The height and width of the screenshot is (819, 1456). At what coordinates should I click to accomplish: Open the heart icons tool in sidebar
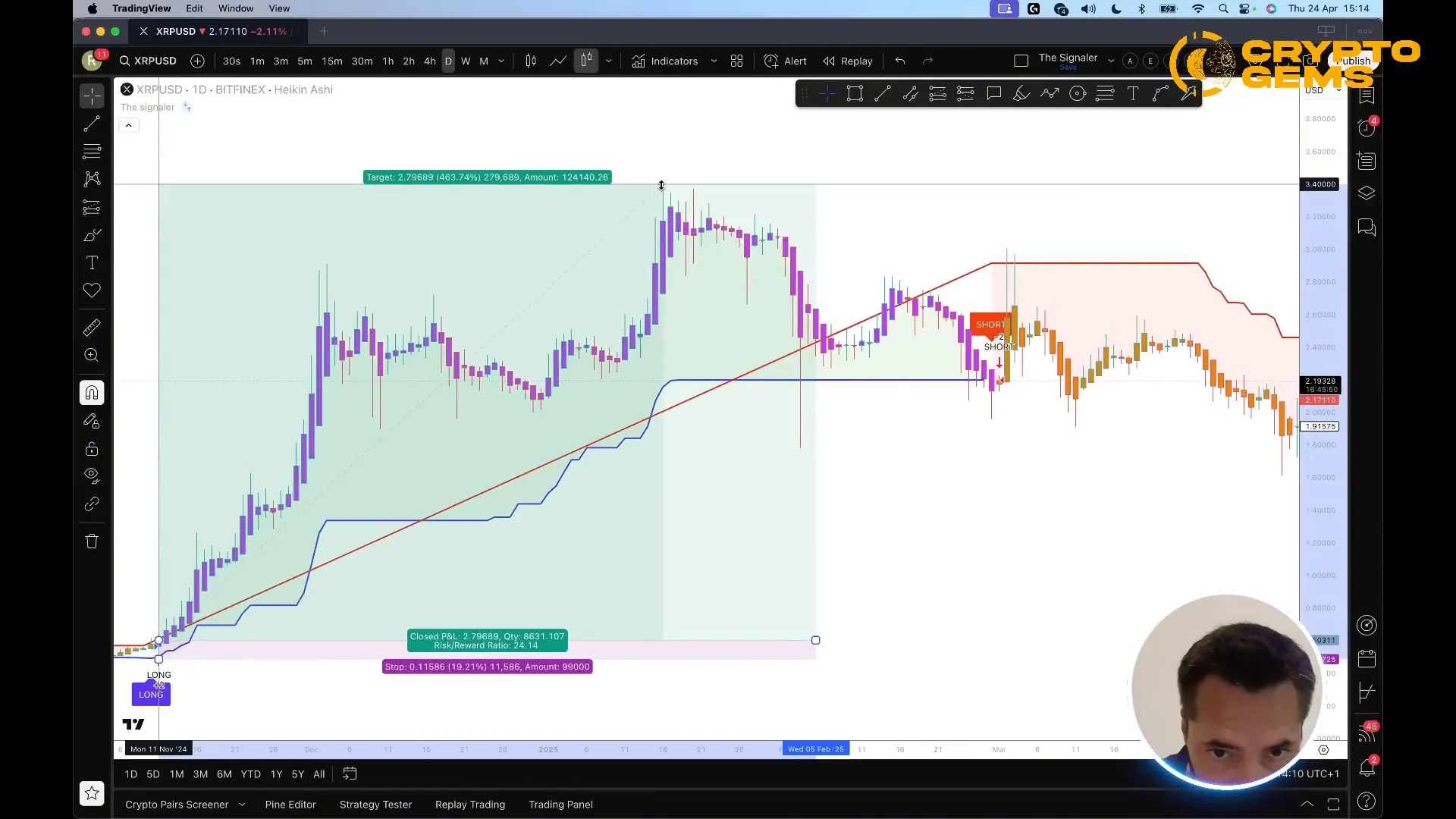92,290
